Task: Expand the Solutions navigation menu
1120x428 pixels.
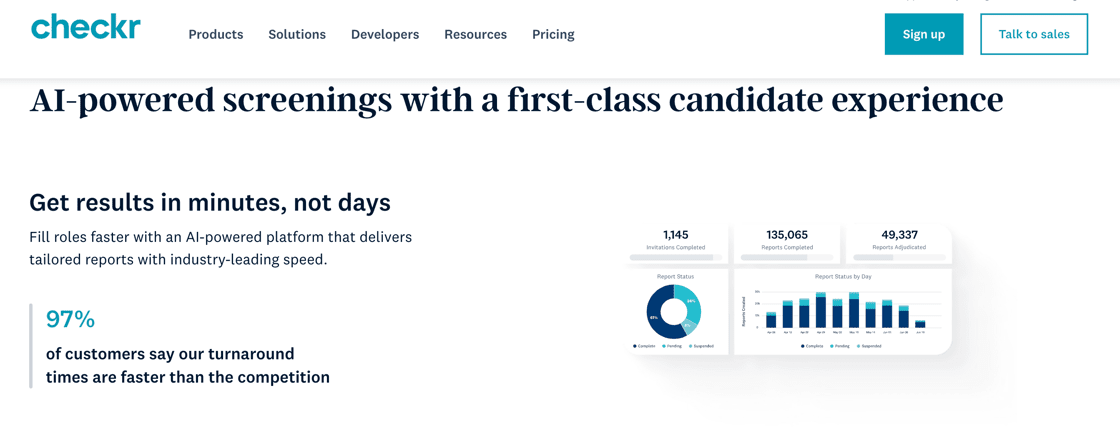Action: 297,34
